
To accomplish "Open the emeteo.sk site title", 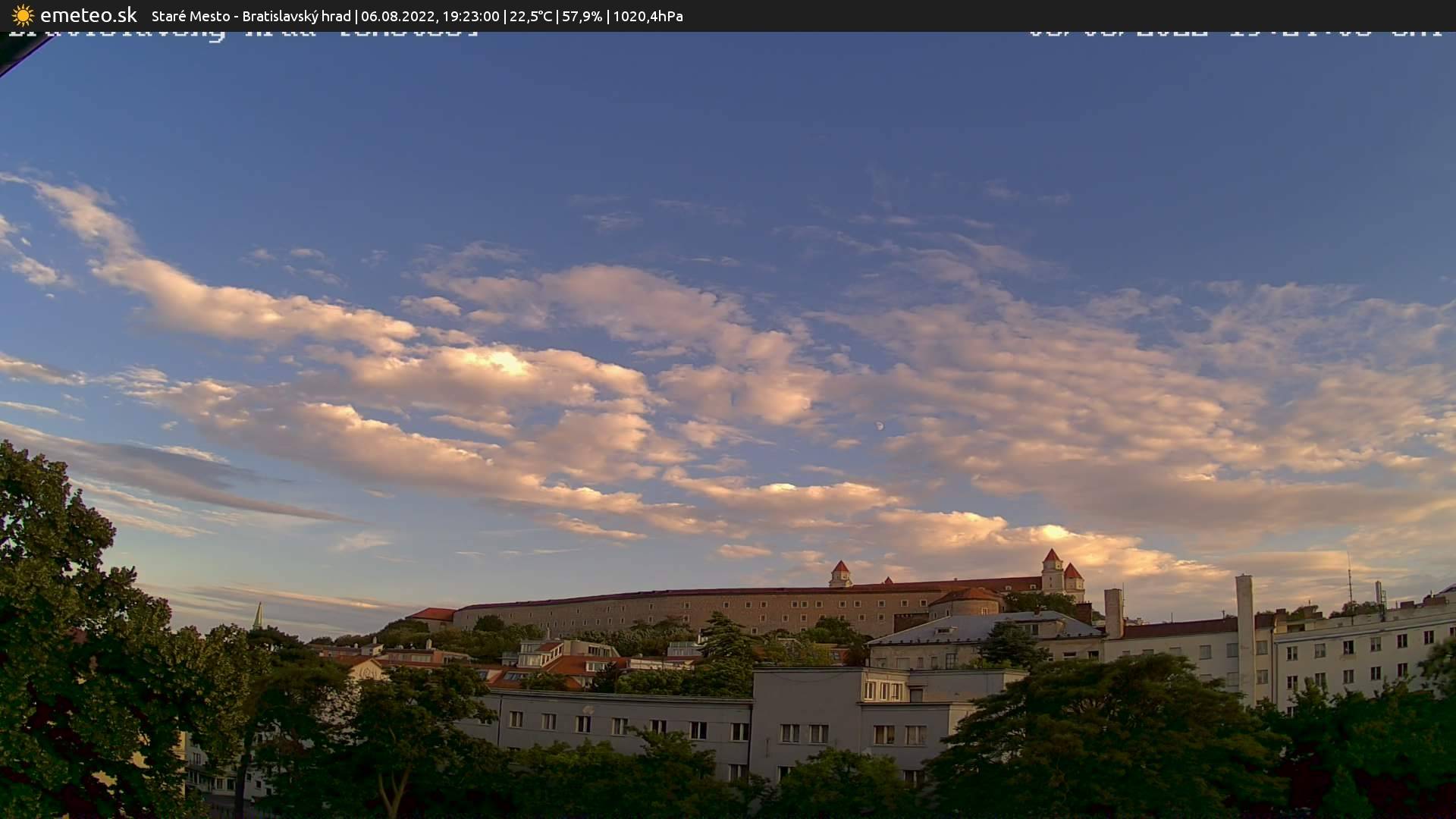I will click(x=88, y=15).
